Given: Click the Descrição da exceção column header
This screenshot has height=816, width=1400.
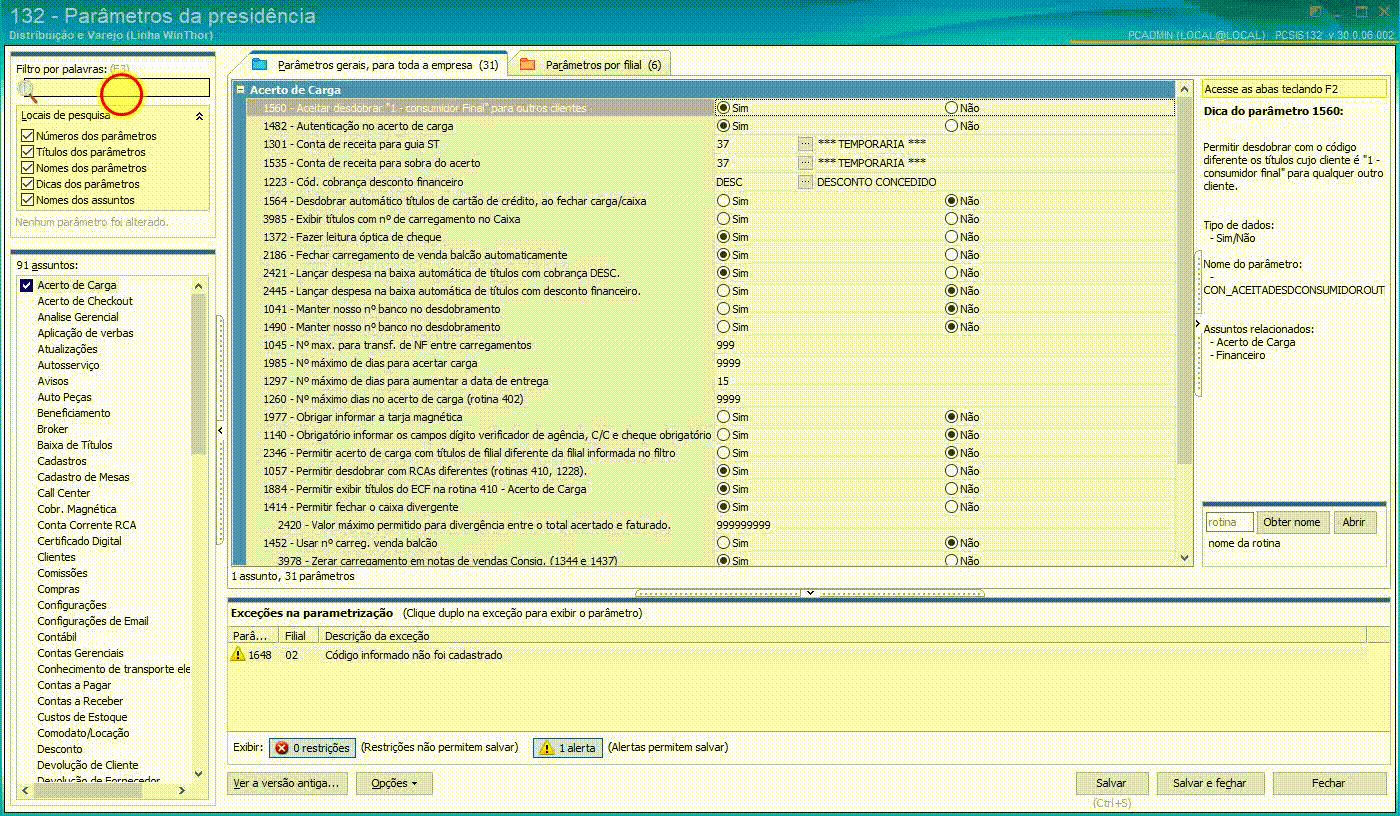Looking at the screenshot, I should click(x=842, y=636).
